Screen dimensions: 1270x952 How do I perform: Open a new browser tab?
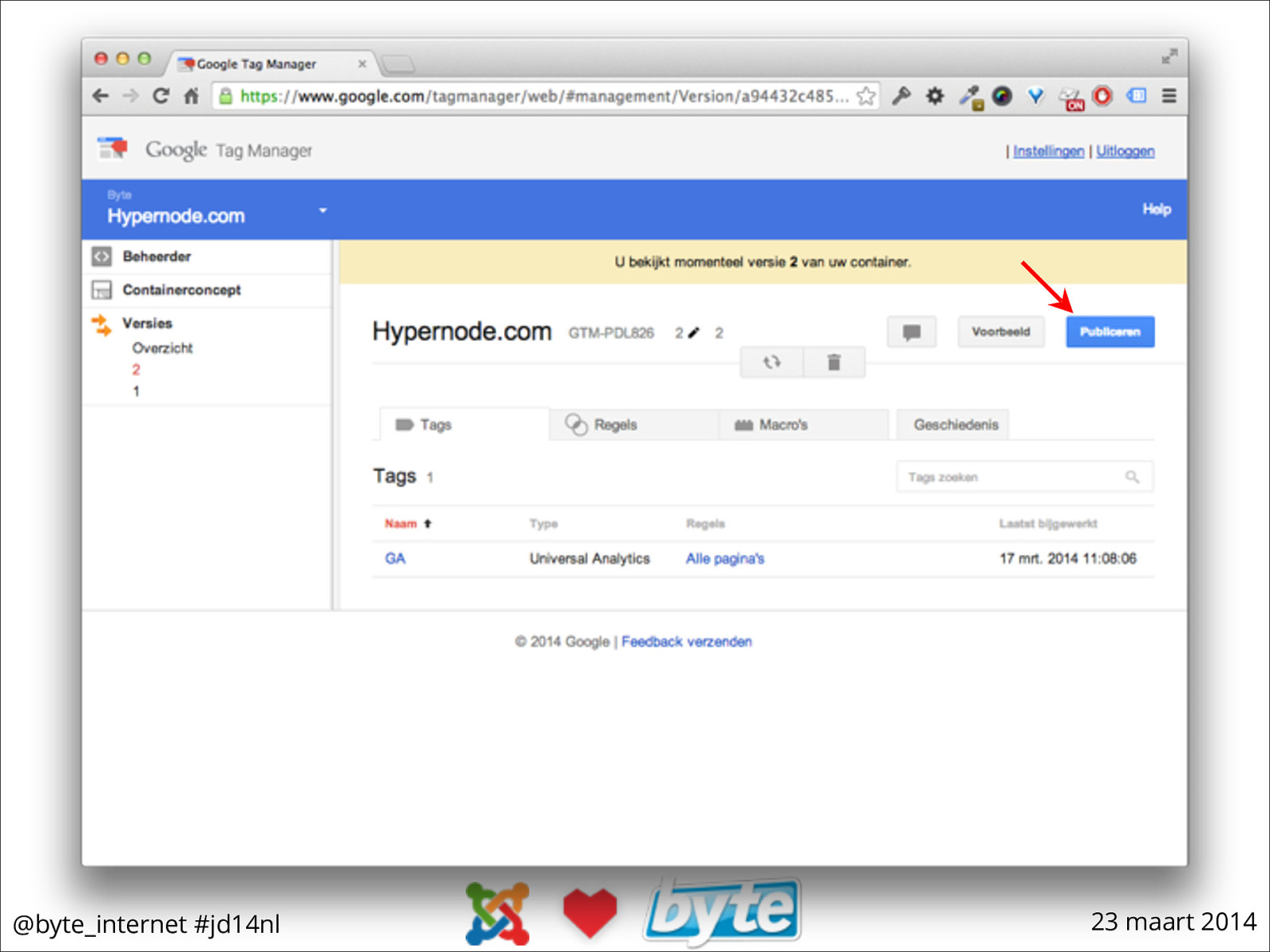click(x=398, y=63)
